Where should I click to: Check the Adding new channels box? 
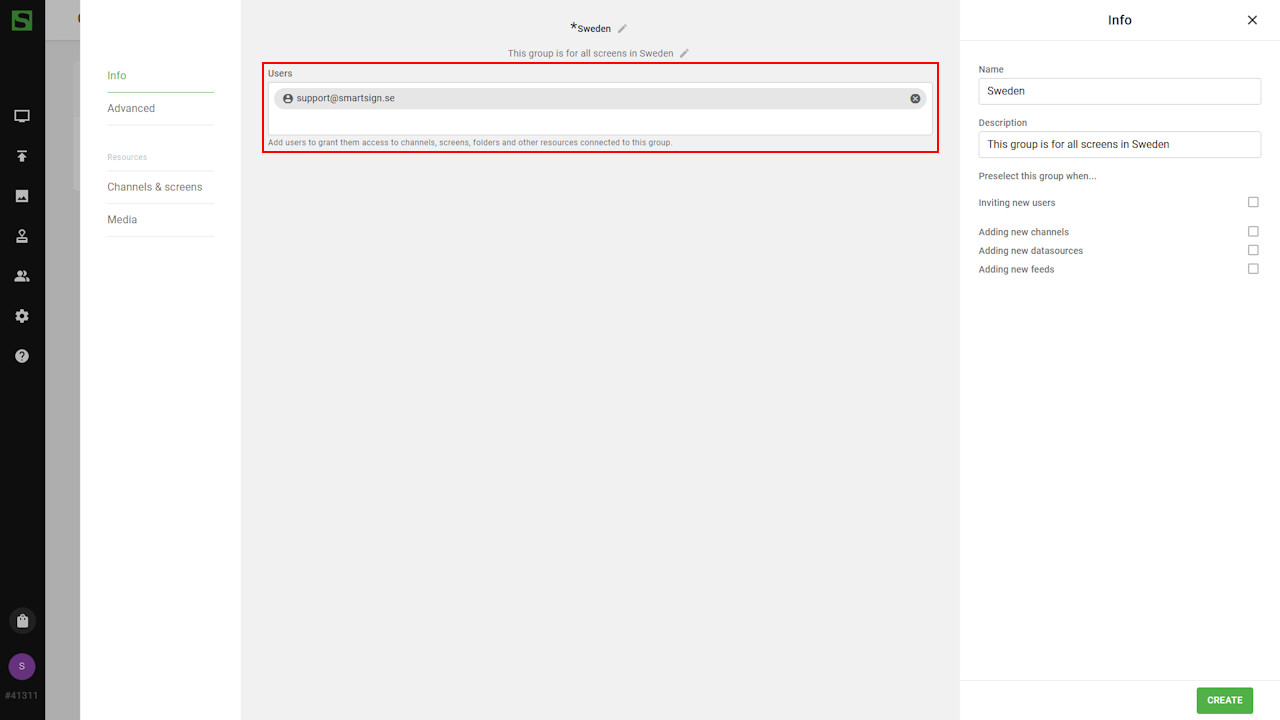[x=1253, y=231]
